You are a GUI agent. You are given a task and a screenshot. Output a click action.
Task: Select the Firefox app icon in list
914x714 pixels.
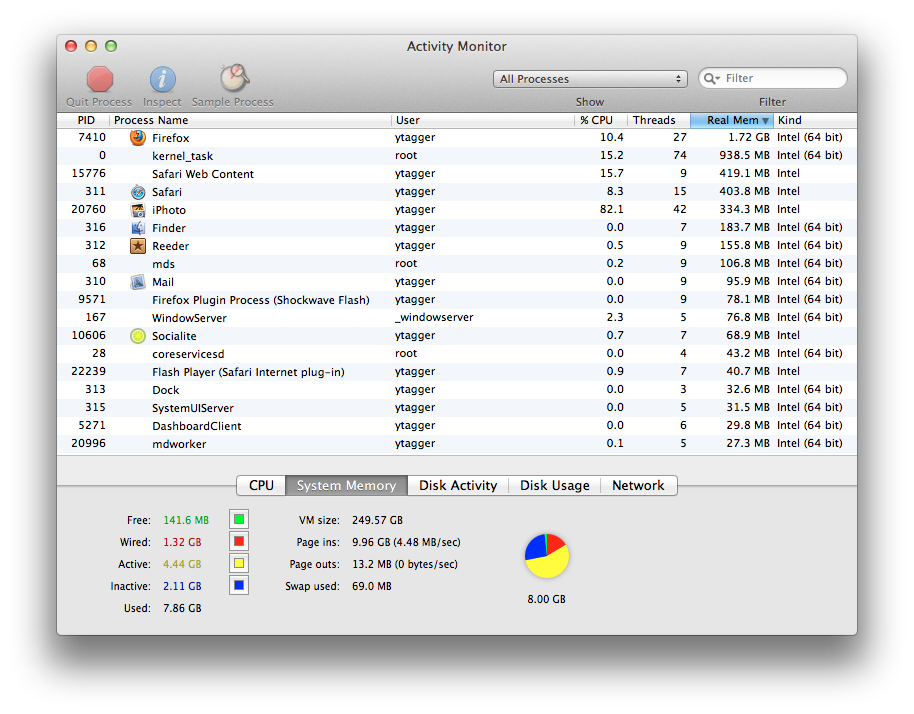point(138,138)
